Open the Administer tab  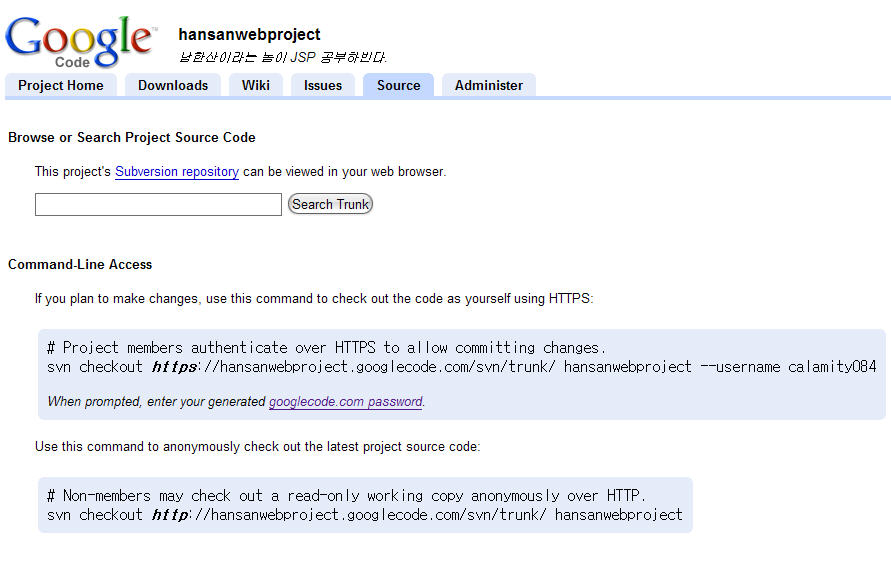(489, 85)
